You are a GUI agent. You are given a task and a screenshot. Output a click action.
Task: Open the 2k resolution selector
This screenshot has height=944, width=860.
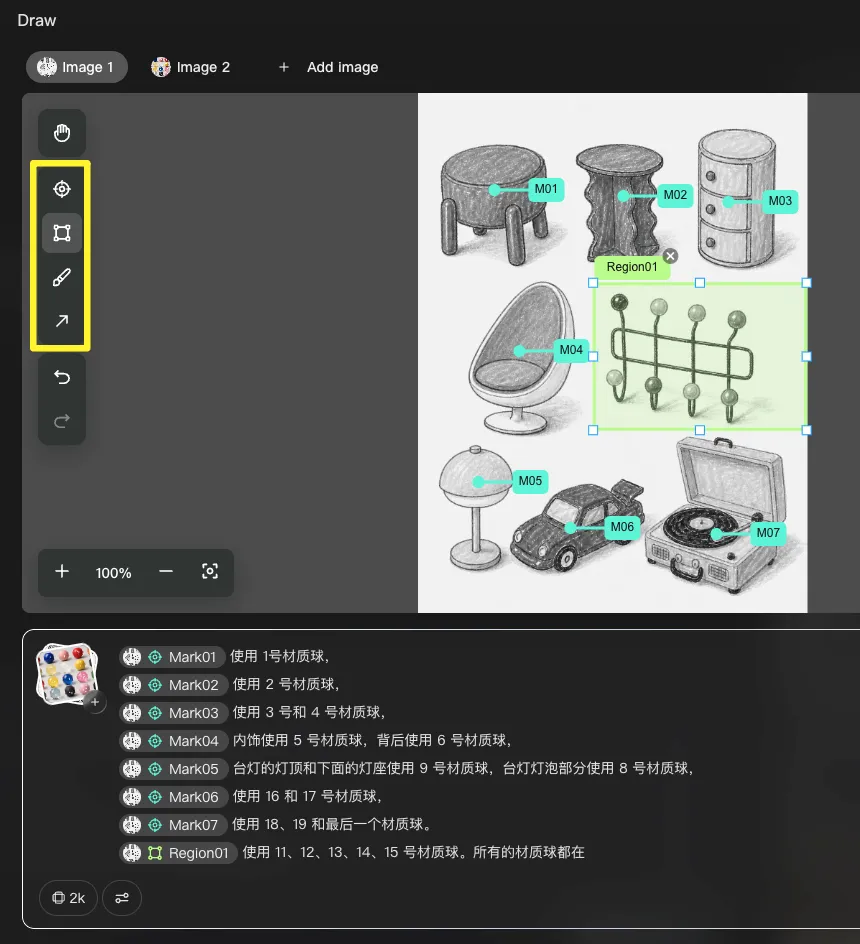[x=68, y=898]
